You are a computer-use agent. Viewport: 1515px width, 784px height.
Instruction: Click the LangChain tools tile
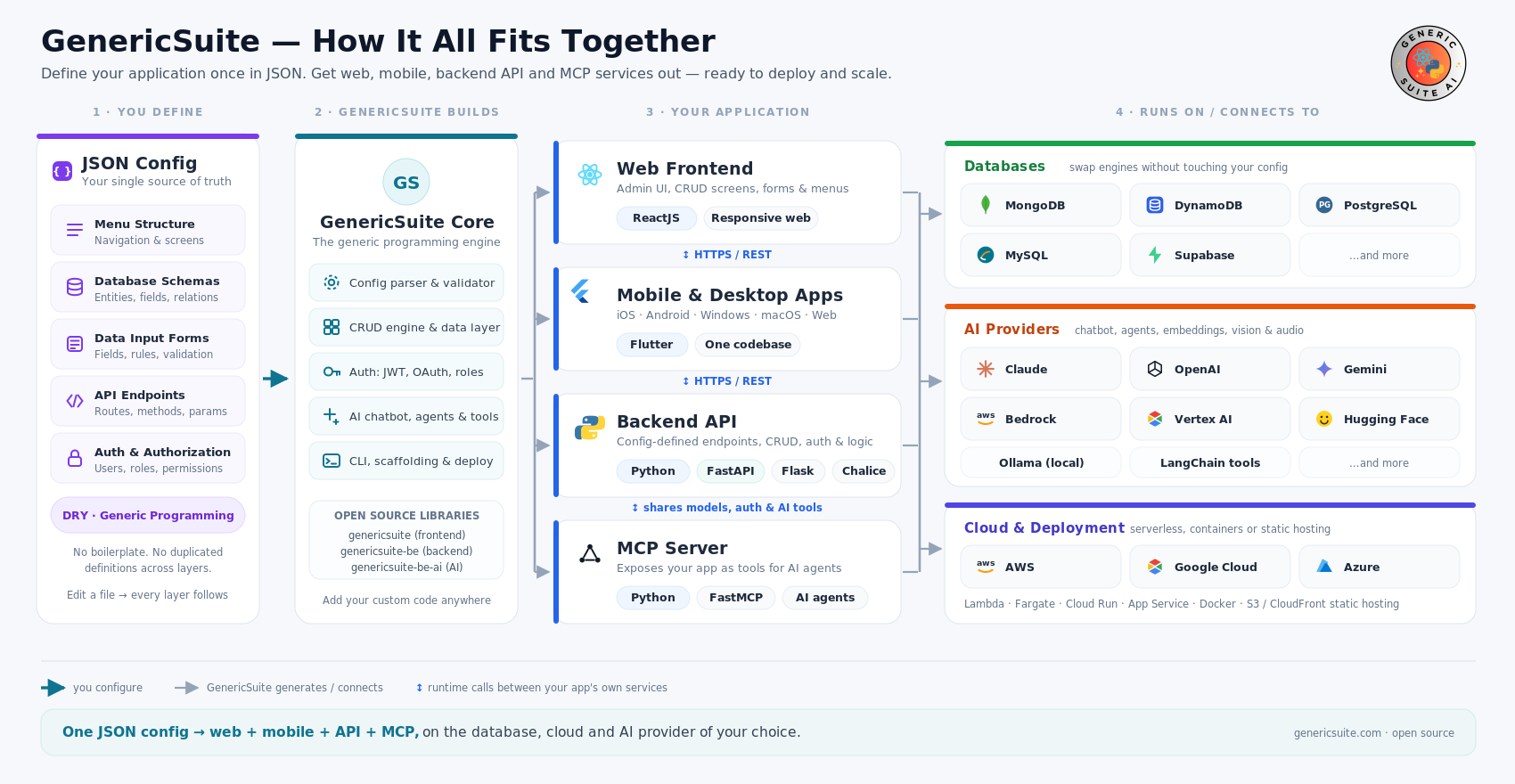click(1210, 463)
